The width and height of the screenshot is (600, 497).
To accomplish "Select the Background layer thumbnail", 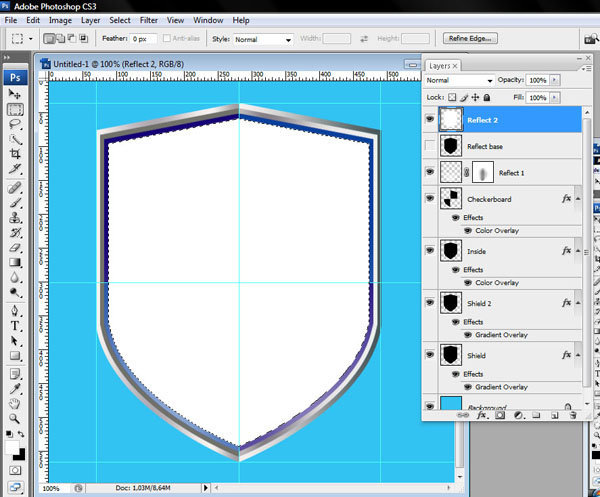I will (451, 403).
